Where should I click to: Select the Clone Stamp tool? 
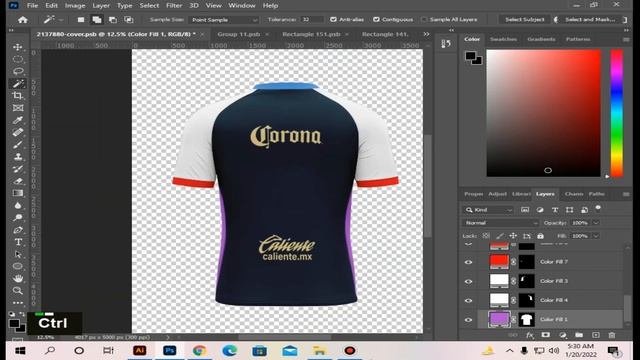[18, 157]
